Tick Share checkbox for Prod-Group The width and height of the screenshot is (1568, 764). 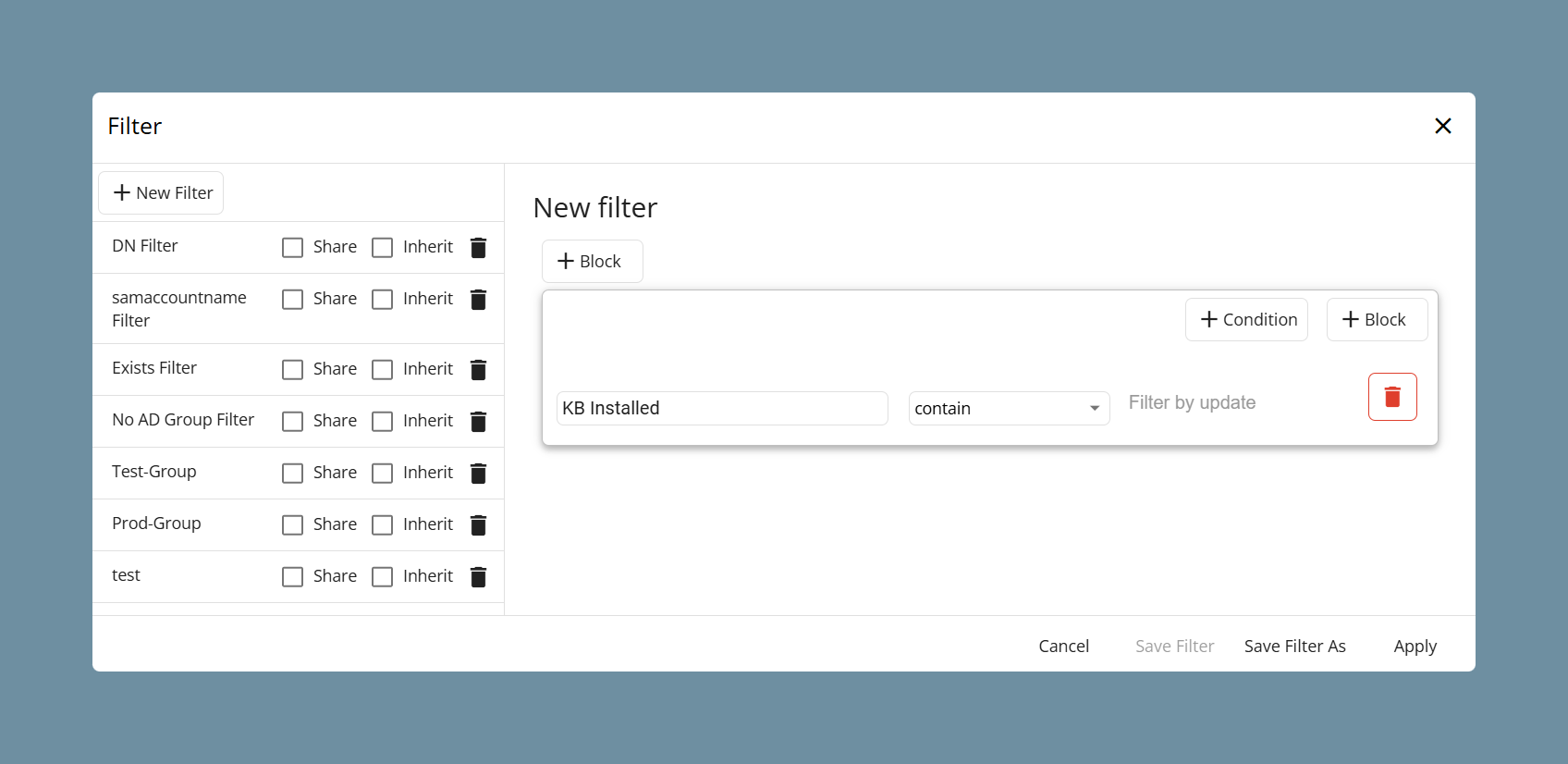click(x=292, y=524)
